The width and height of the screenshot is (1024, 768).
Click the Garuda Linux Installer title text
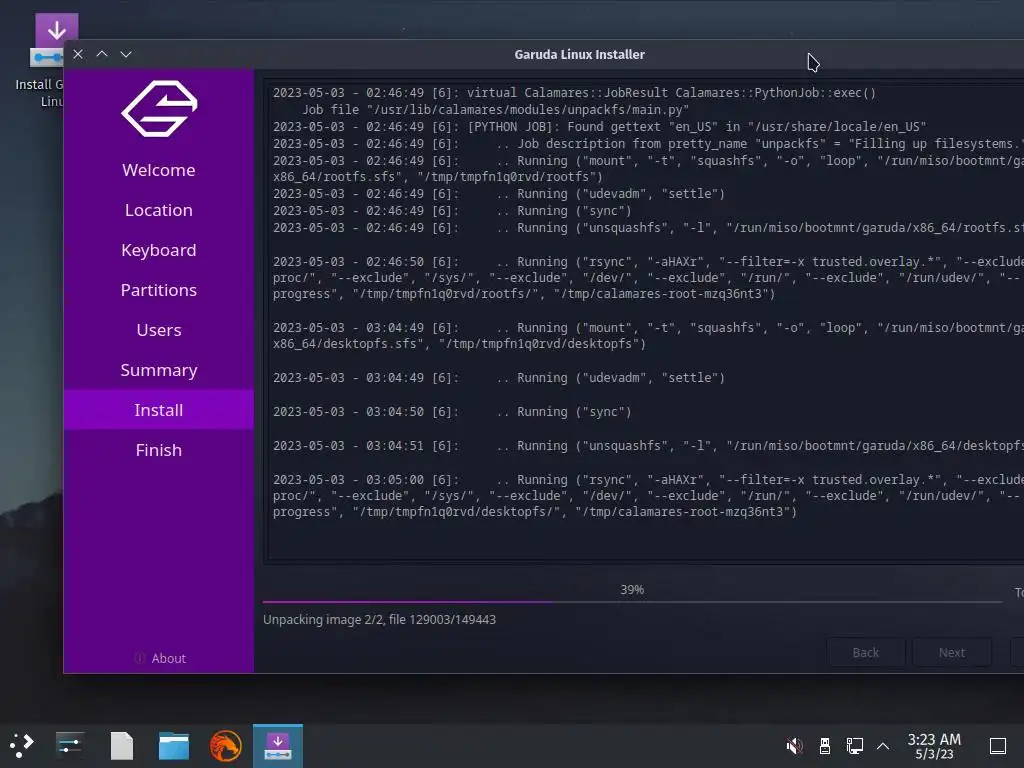coord(579,55)
